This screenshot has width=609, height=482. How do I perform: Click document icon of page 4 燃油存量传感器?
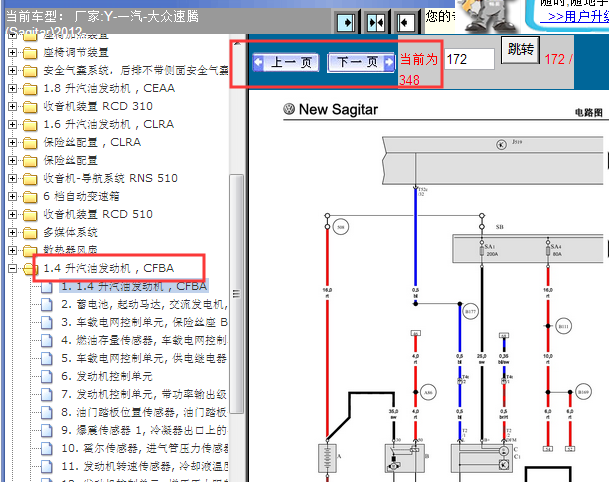(47, 340)
